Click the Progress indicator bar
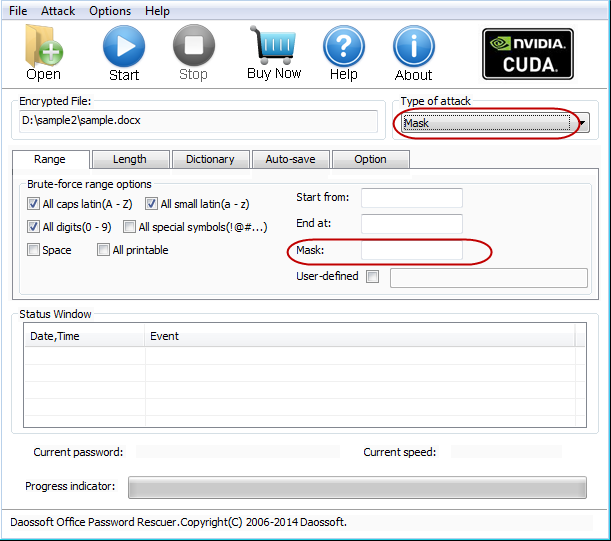The width and height of the screenshot is (611, 541). (x=357, y=487)
